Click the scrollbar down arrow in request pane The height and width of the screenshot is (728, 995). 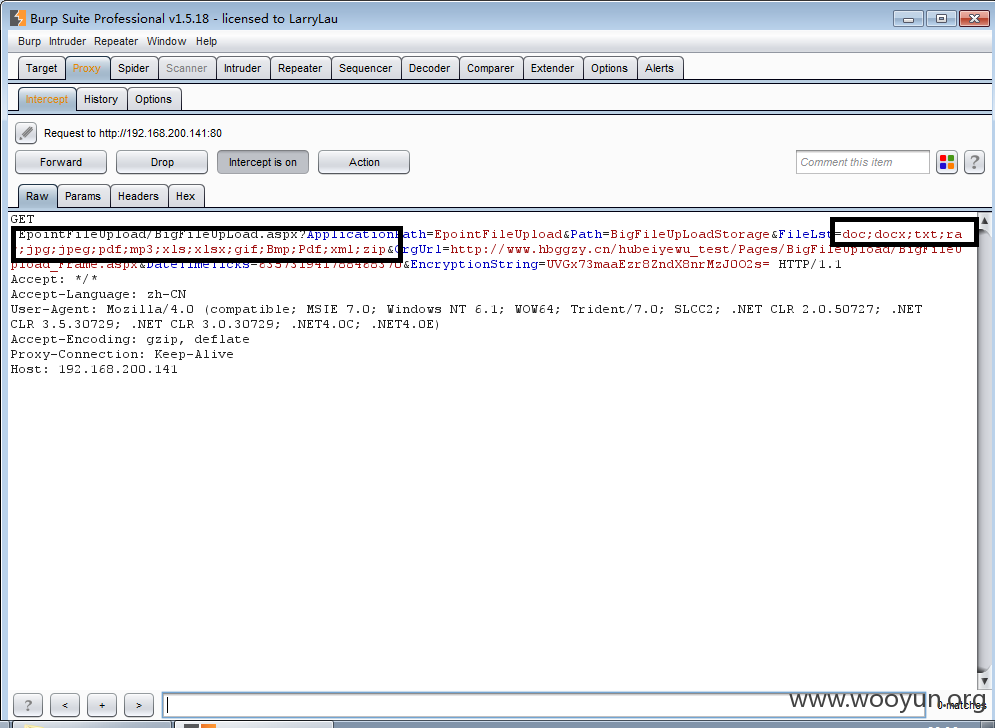(984, 681)
